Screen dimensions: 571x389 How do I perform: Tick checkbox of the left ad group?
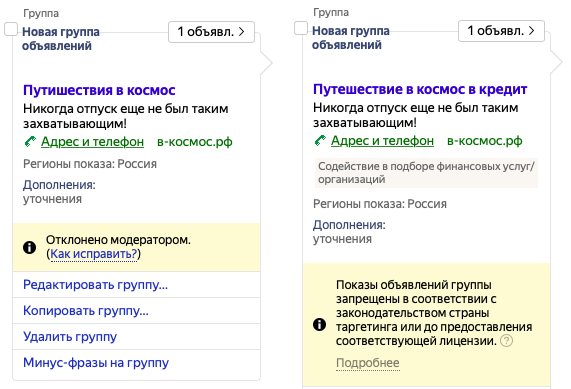point(11,29)
